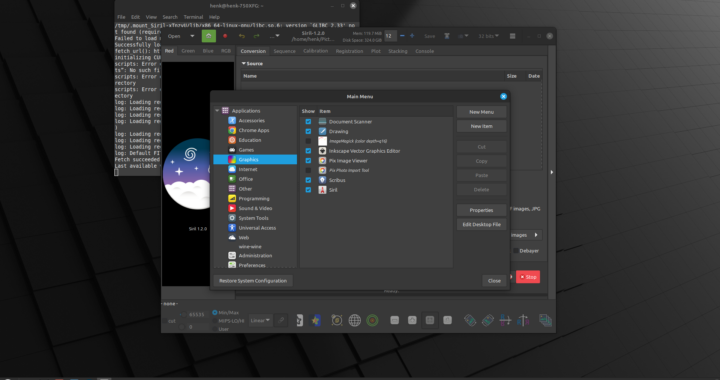
Task: Click the plus icon beside the 12 field
Action: click(x=412, y=36)
